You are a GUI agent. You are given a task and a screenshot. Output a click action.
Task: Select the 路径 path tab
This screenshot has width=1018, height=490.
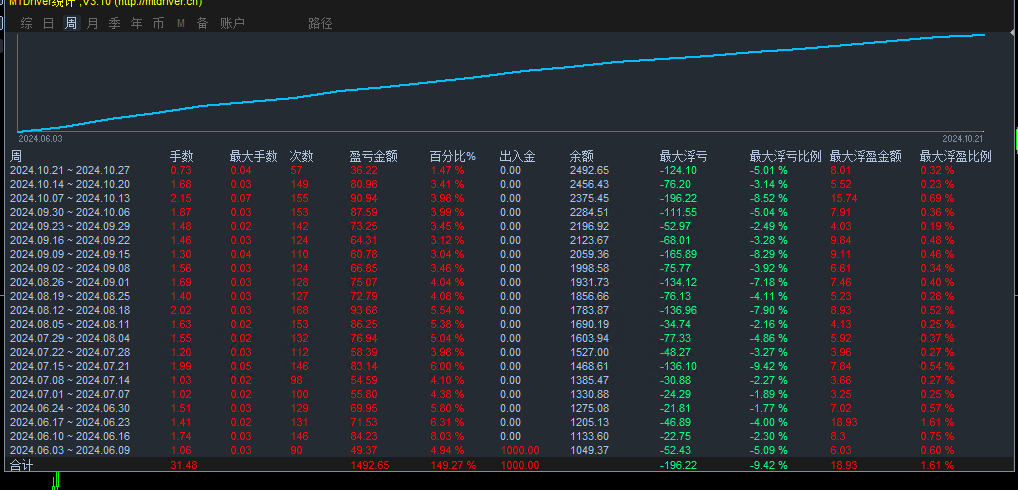pos(321,23)
